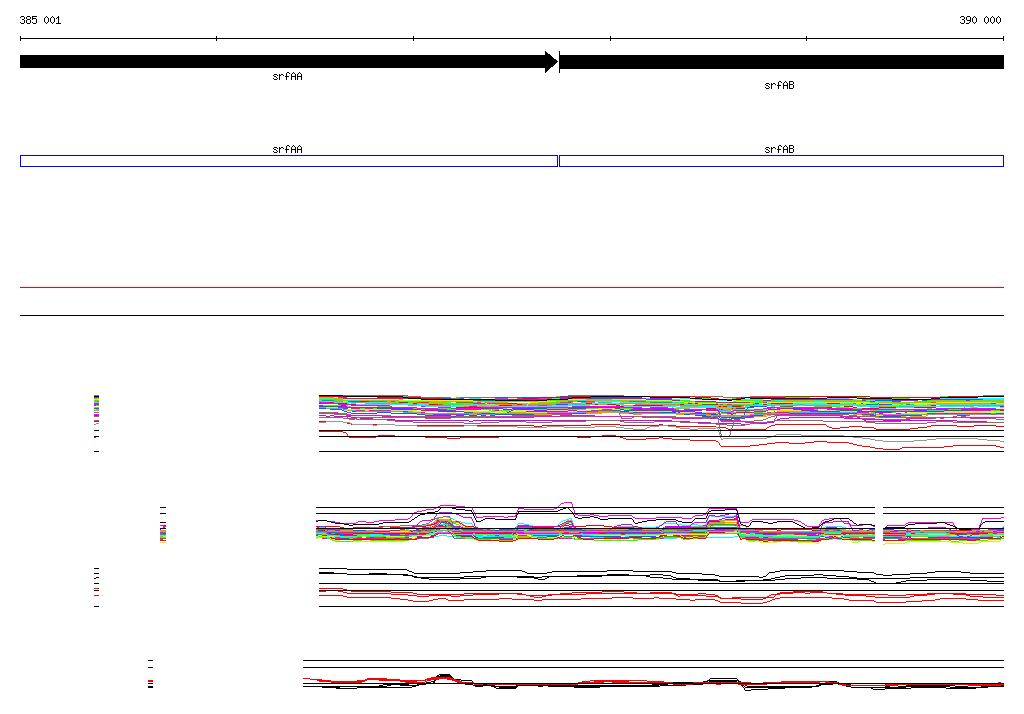The width and height of the screenshot is (1024, 714).
Task: Click the srfAB label under the black bar
Action: coord(779,86)
